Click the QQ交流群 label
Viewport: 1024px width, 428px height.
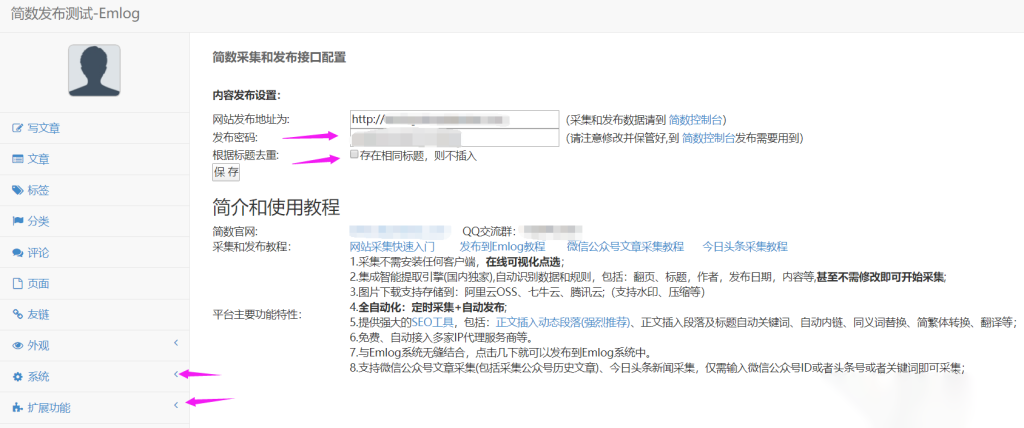click(490, 231)
